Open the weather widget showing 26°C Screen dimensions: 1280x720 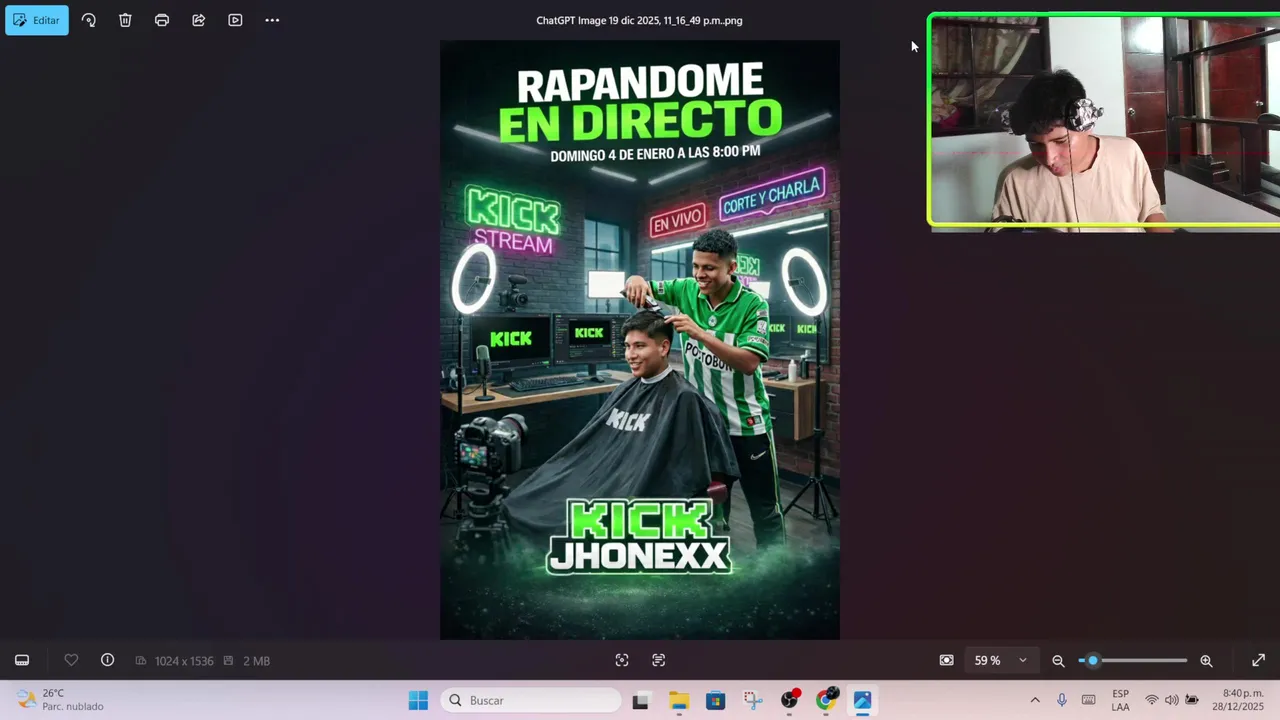click(60, 700)
